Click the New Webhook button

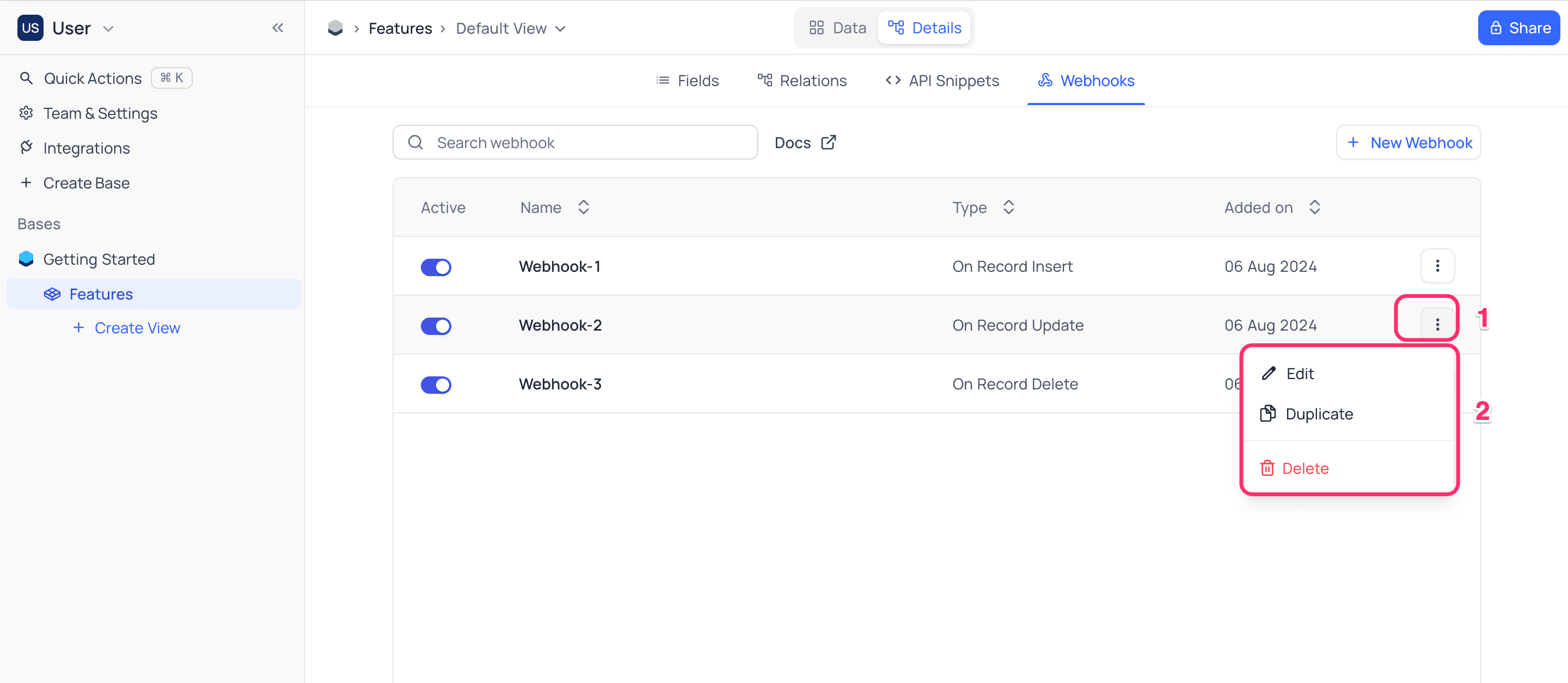click(x=1408, y=143)
